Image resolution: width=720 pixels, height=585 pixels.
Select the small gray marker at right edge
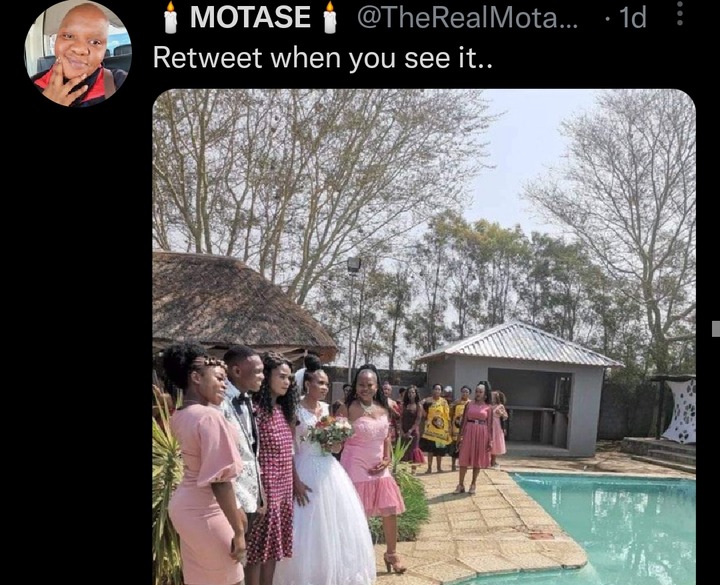[x=716, y=329]
